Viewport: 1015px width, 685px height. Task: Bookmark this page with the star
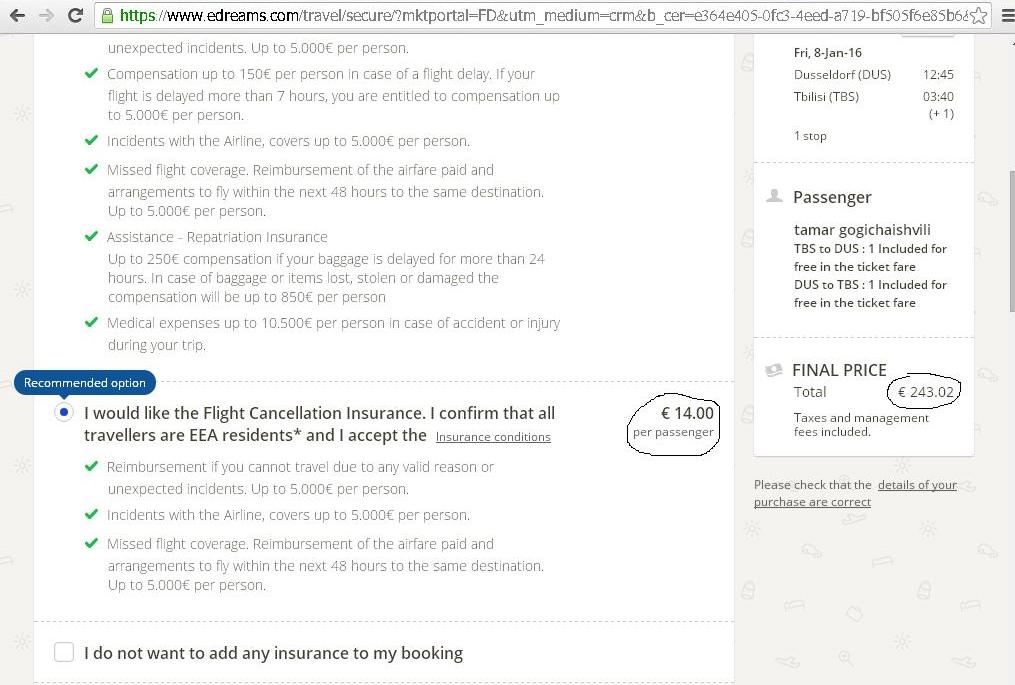(978, 16)
